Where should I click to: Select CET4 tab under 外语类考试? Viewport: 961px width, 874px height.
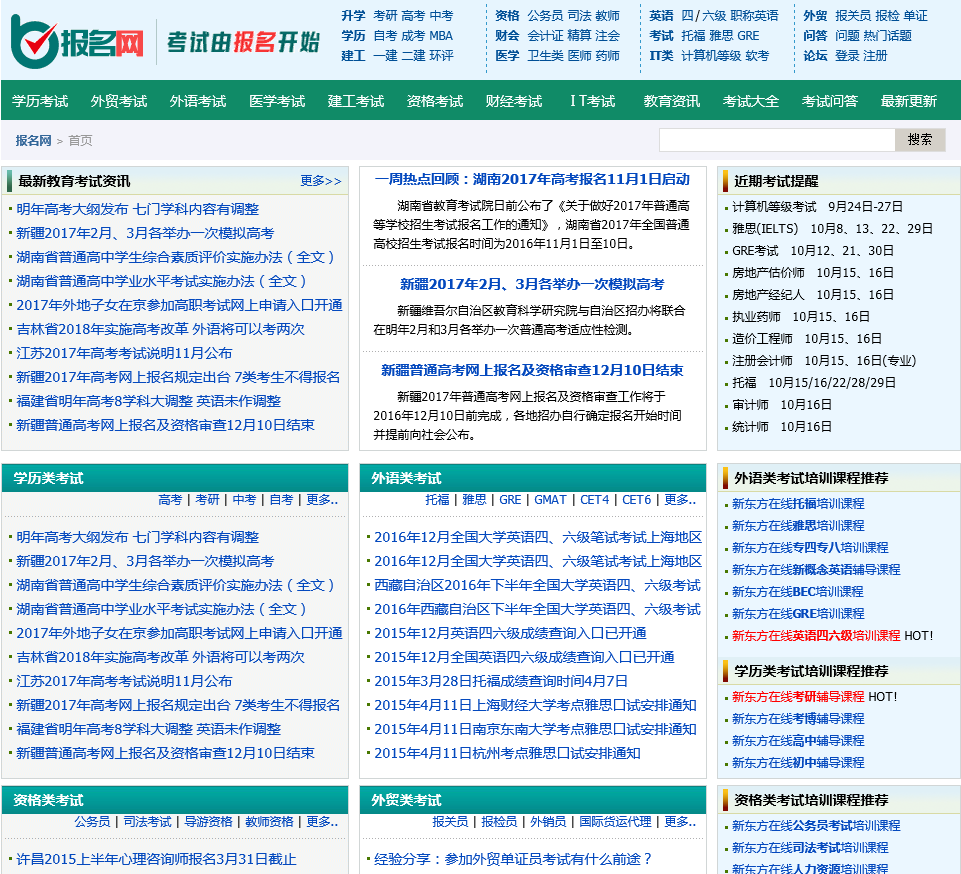594,500
